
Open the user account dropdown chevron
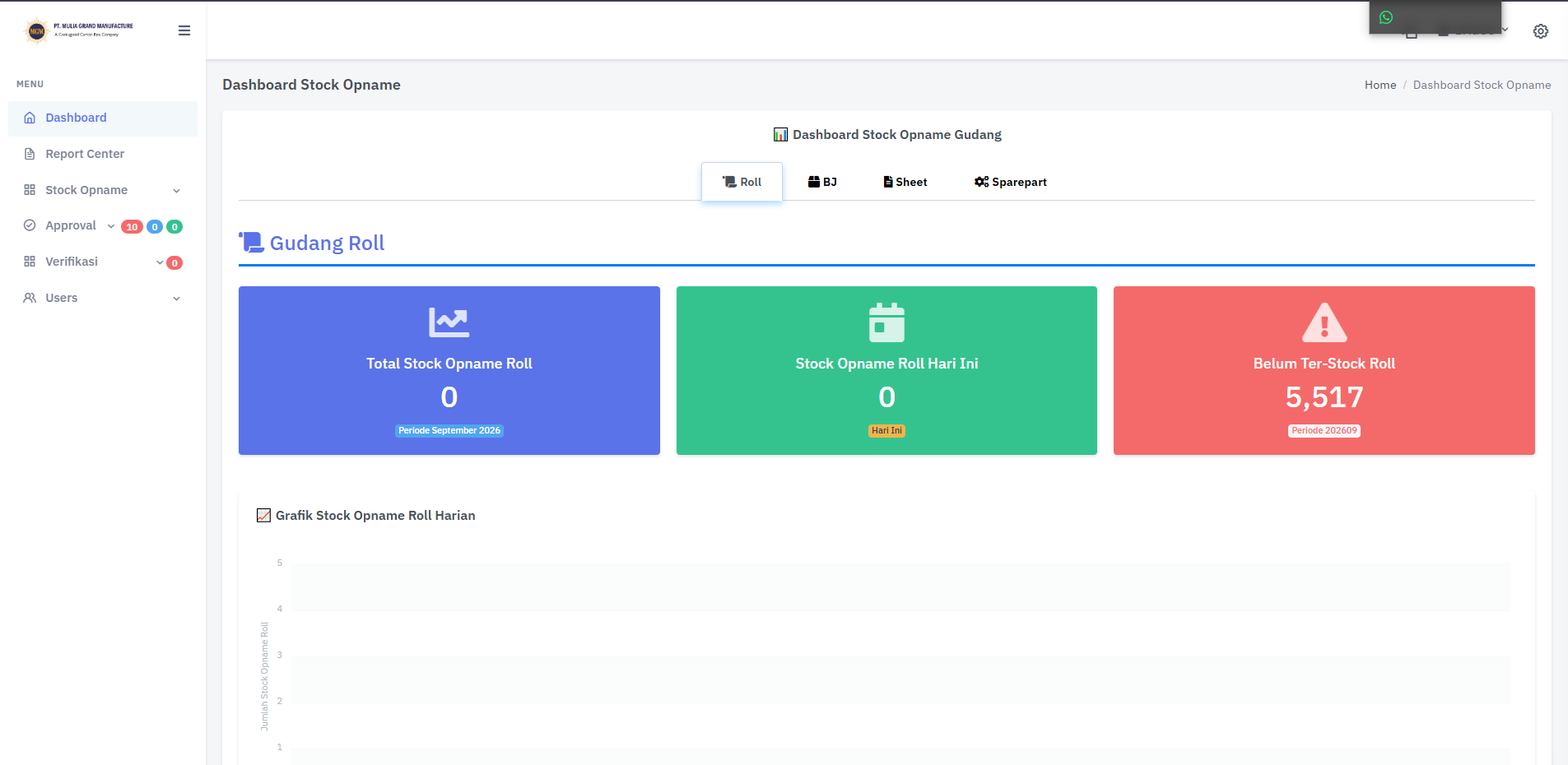point(1505,30)
